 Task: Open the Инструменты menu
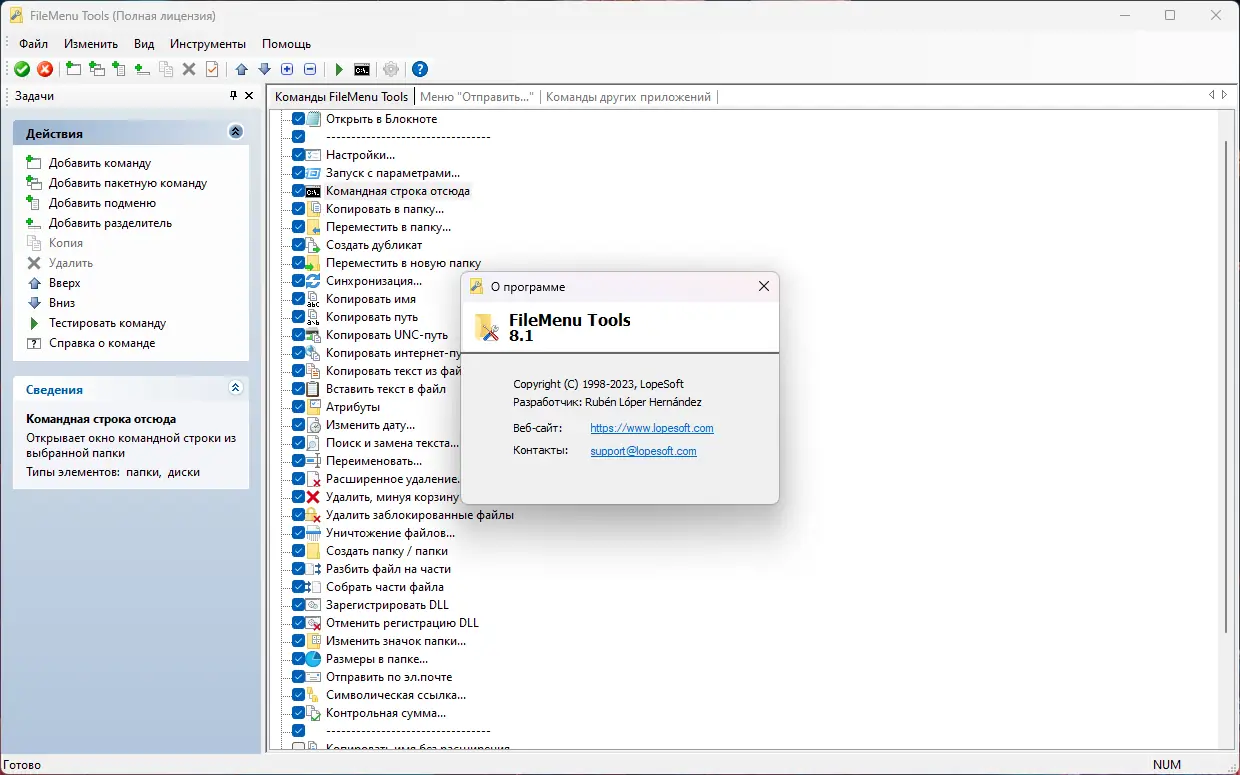click(x=208, y=44)
